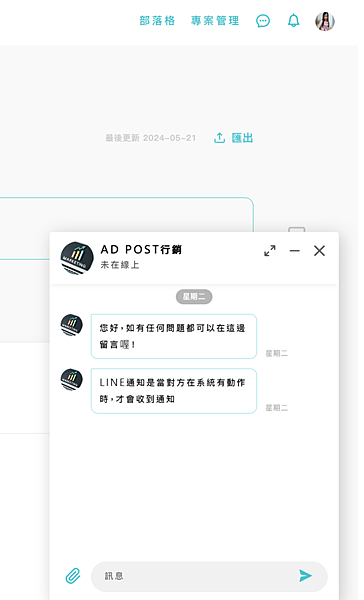The height and width of the screenshot is (600, 364).
Task: Click the AD POST行銷 chat title
Action: coord(141,249)
